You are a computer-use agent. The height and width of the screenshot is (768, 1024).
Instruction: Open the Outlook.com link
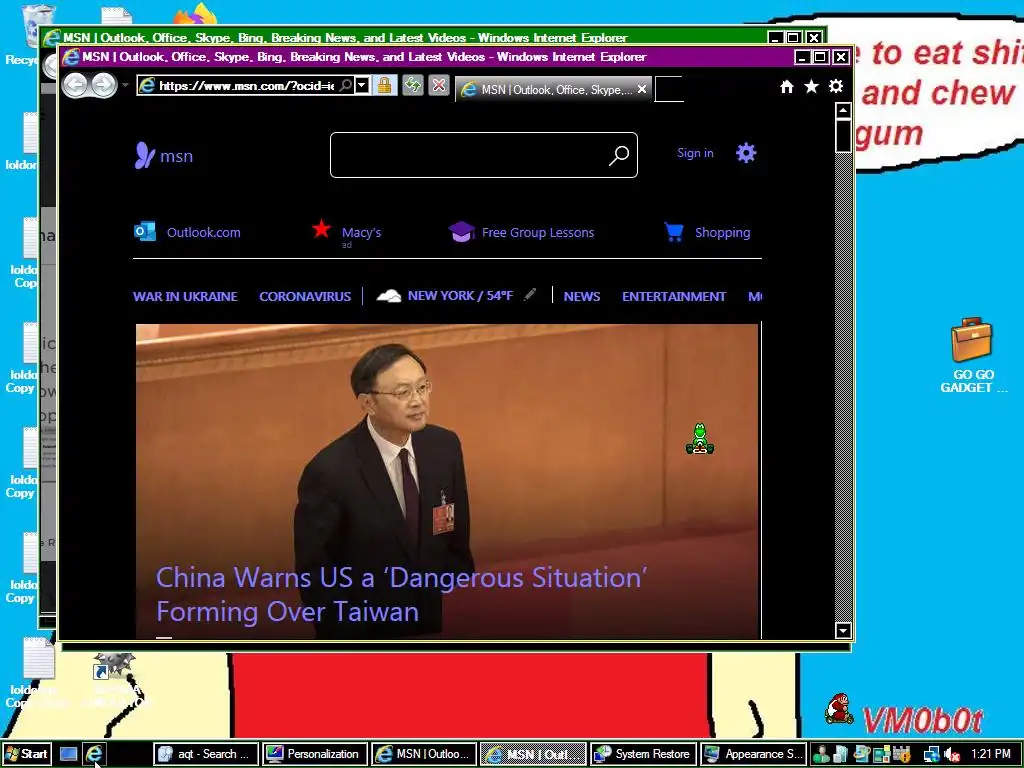pos(203,232)
